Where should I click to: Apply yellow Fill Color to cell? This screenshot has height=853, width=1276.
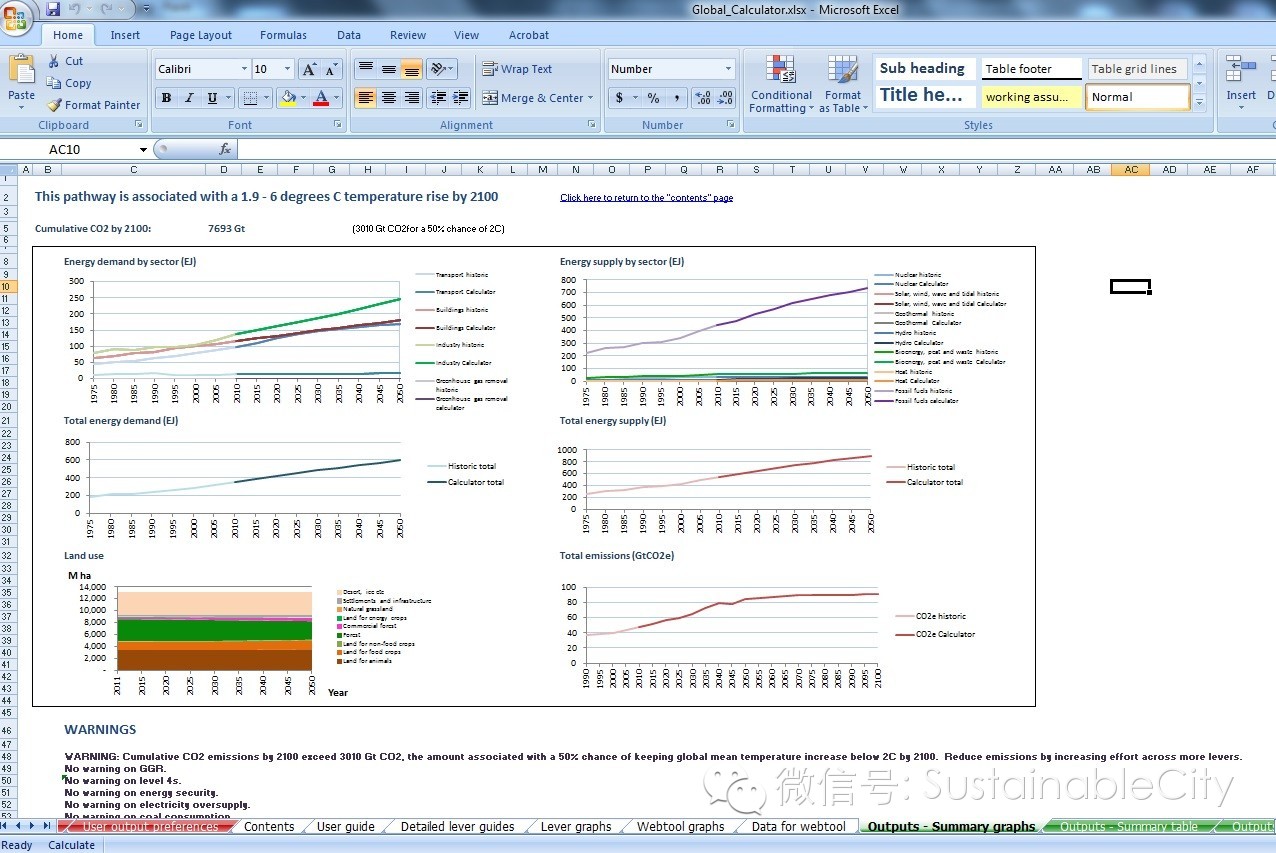(288, 98)
